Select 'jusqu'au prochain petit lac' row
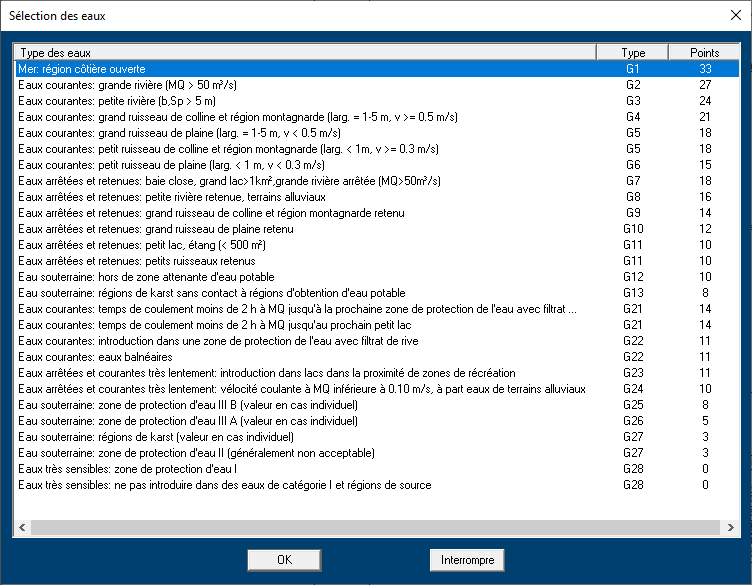This screenshot has width=752, height=585. (377, 325)
